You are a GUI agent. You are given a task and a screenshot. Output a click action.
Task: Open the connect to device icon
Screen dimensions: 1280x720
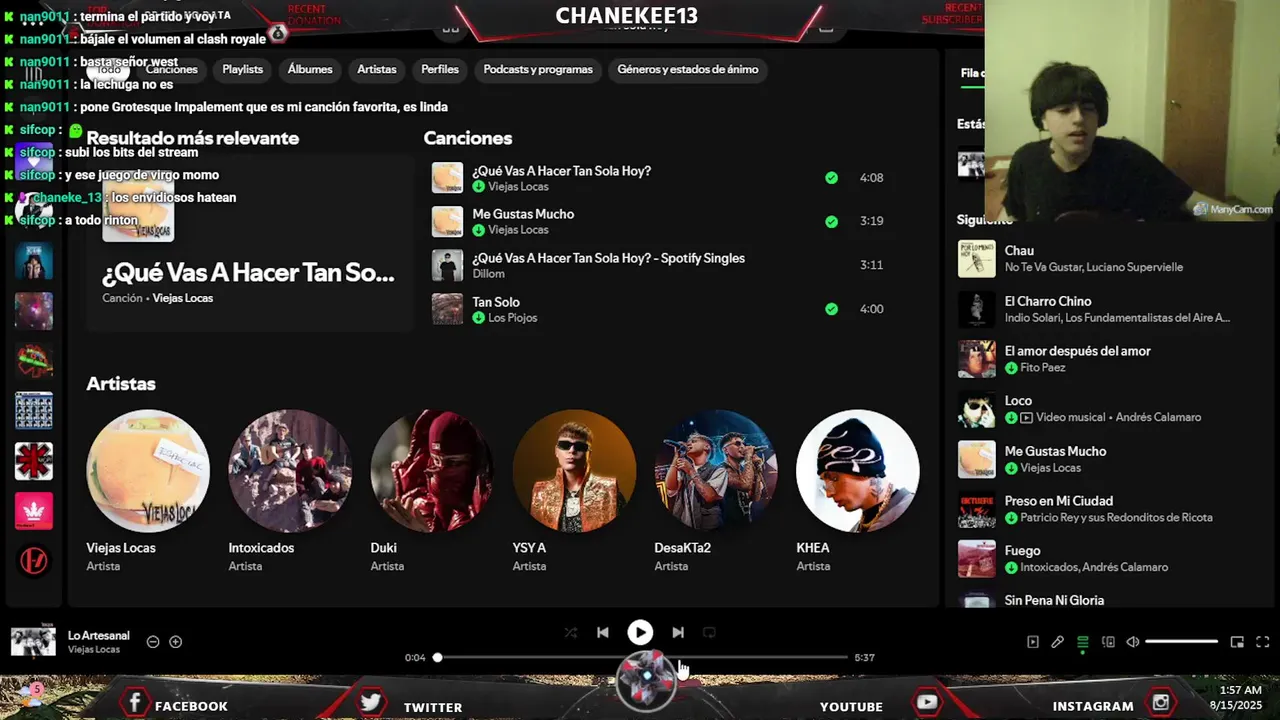(x=1108, y=642)
